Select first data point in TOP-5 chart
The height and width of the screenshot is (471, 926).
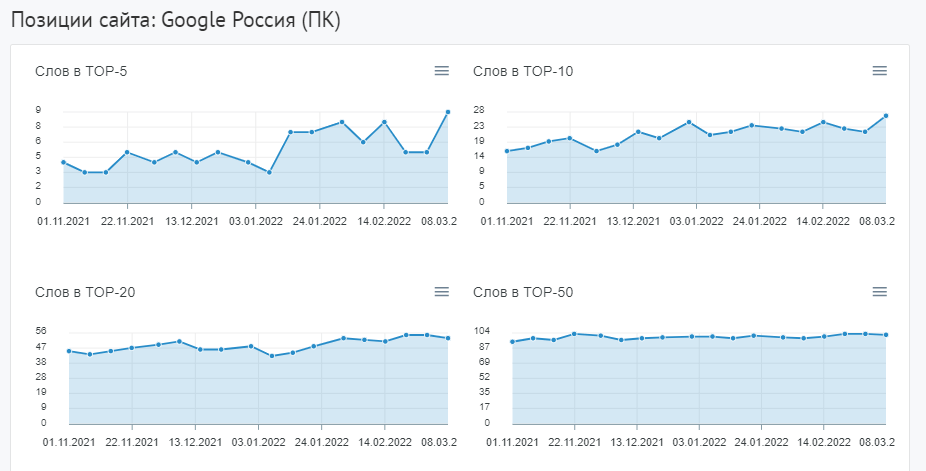coord(63,162)
